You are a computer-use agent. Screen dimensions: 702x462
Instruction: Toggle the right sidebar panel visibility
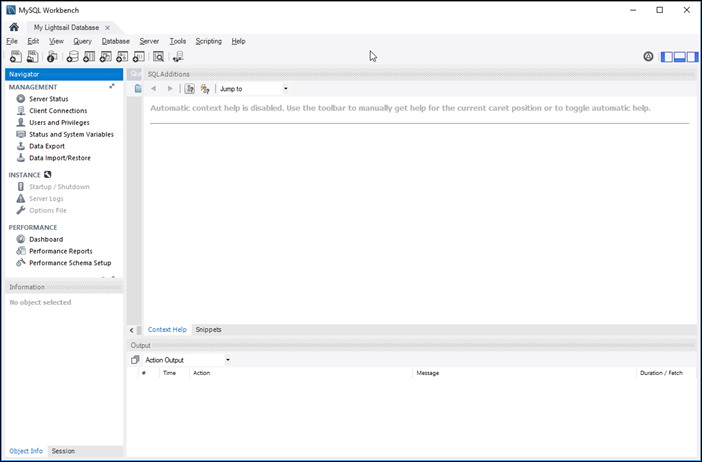coord(692,57)
